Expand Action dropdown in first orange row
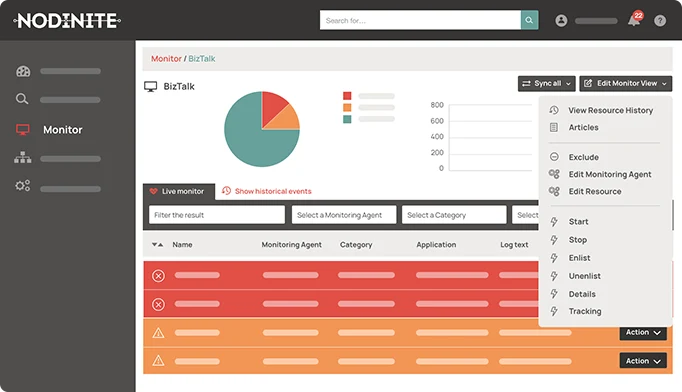Image resolution: width=682 pixels, height=392 pixels. click(643, 332)
